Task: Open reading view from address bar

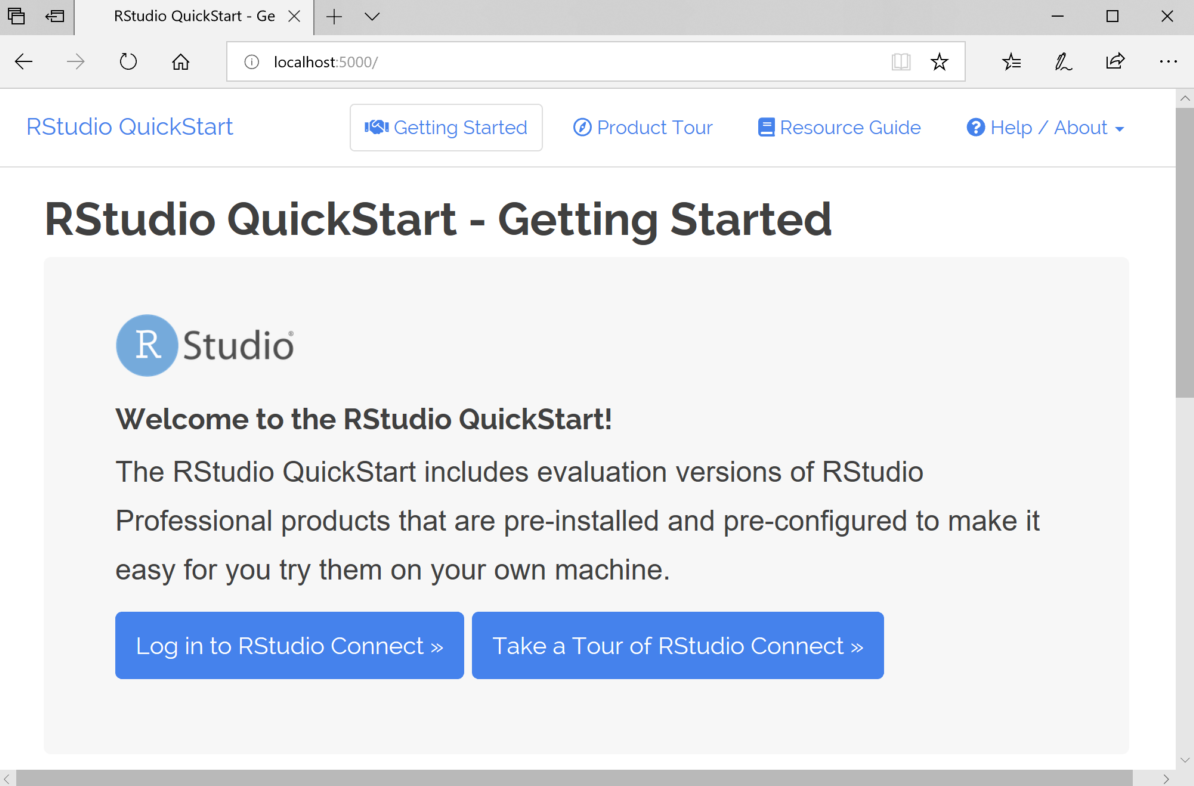Action: (x=901, y=62)
